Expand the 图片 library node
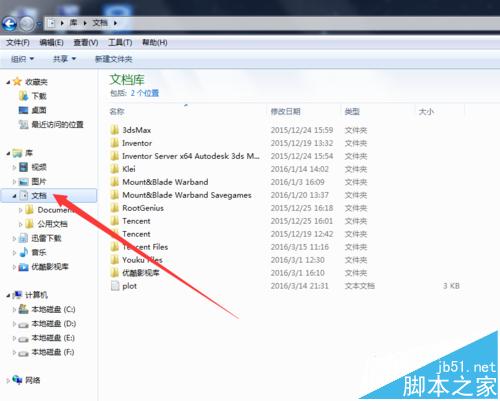 click(14, 182)
